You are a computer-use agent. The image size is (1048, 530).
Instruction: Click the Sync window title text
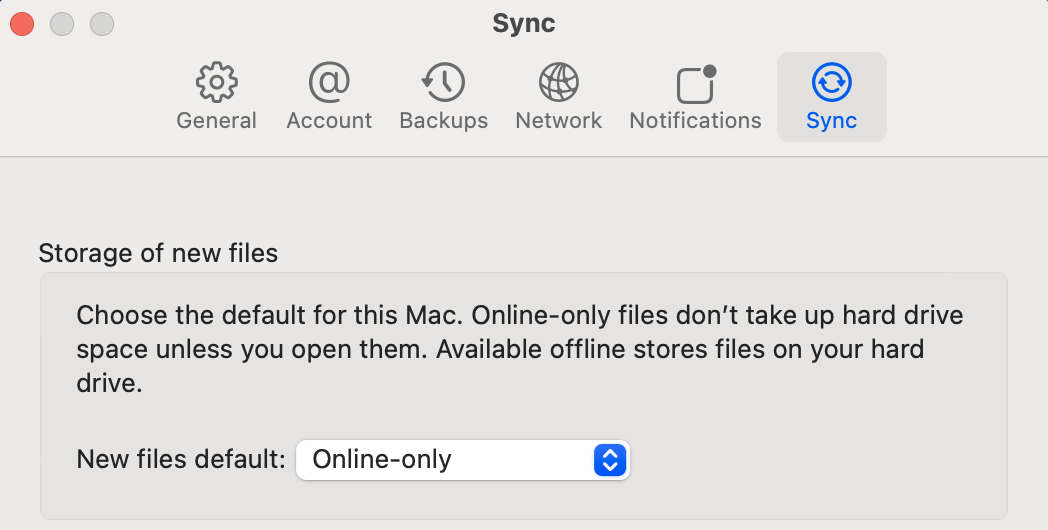[x=524, y=23]
